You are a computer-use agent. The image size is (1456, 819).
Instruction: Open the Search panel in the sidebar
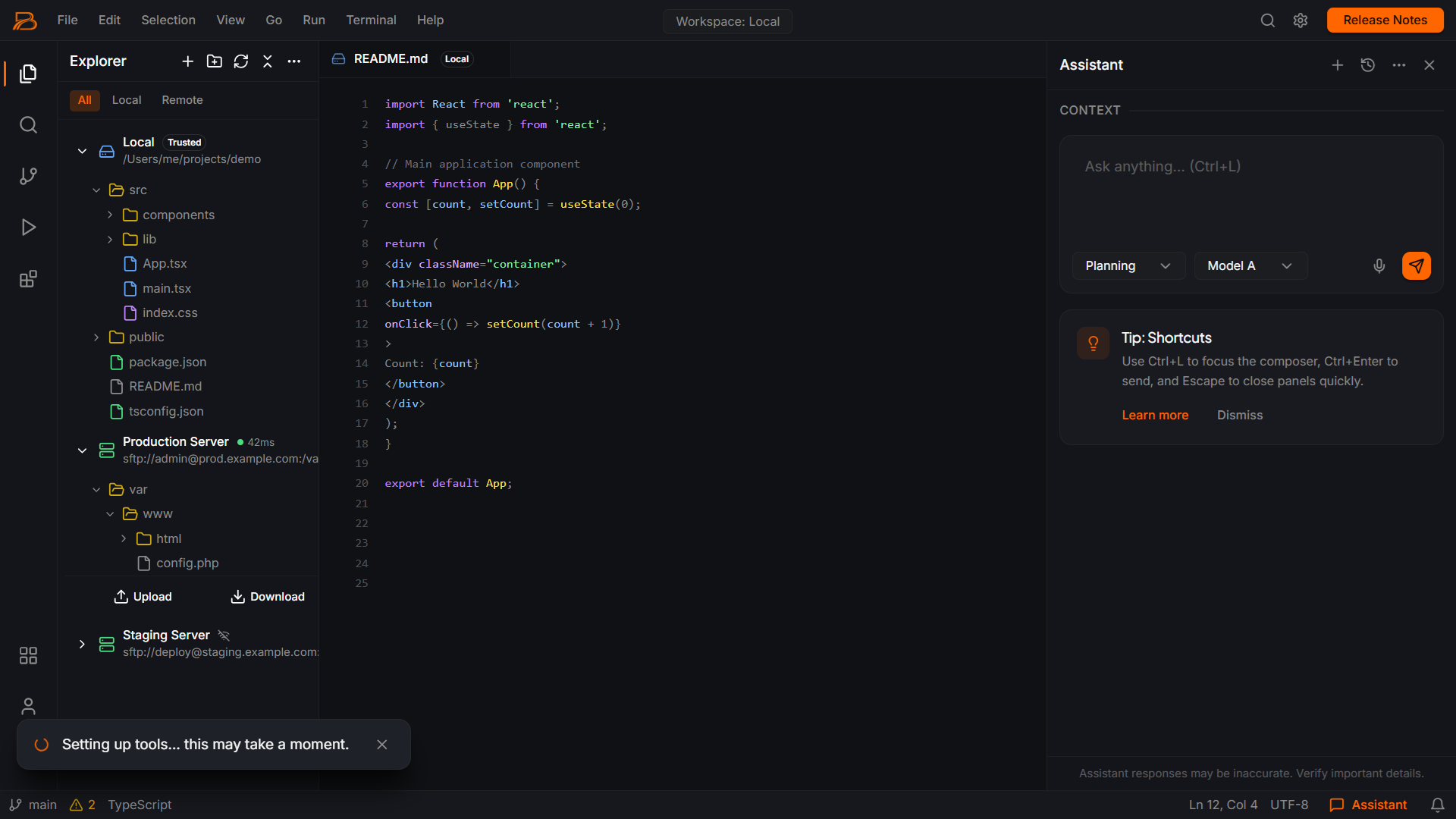pyautogui.click(x=28, y=125)
